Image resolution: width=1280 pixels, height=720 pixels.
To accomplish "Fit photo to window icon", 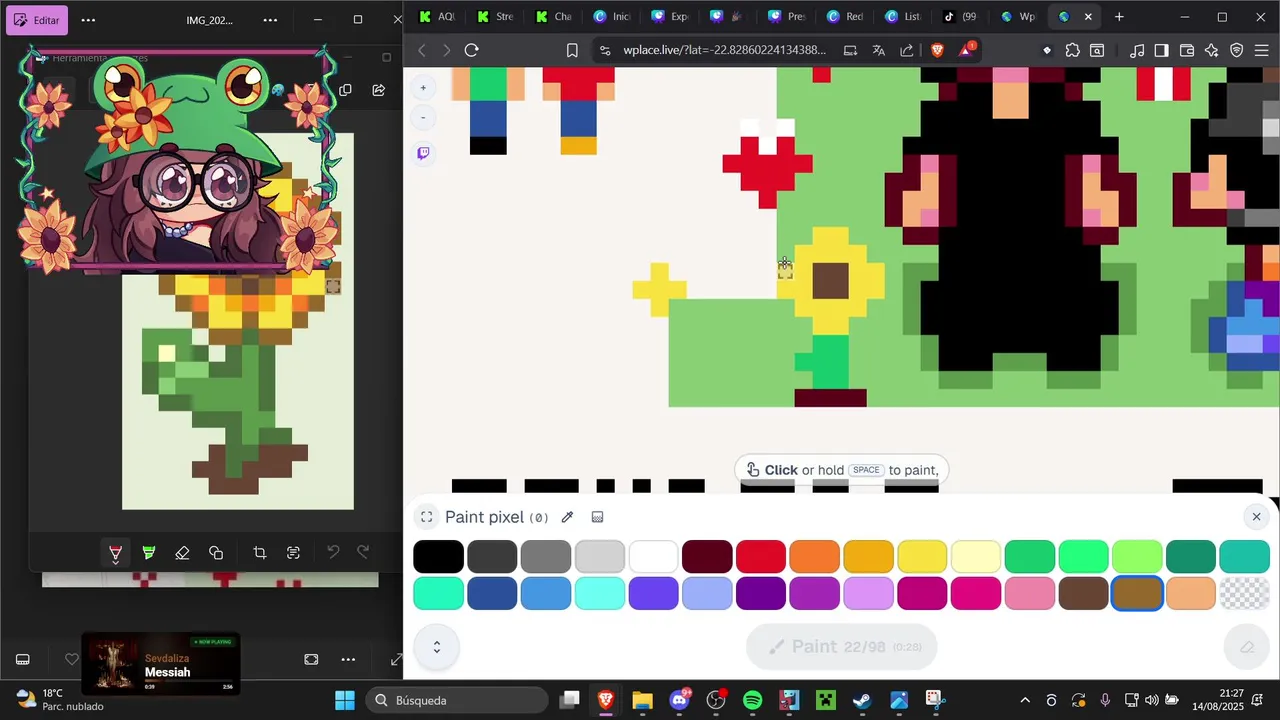I will tap(311, 660).
